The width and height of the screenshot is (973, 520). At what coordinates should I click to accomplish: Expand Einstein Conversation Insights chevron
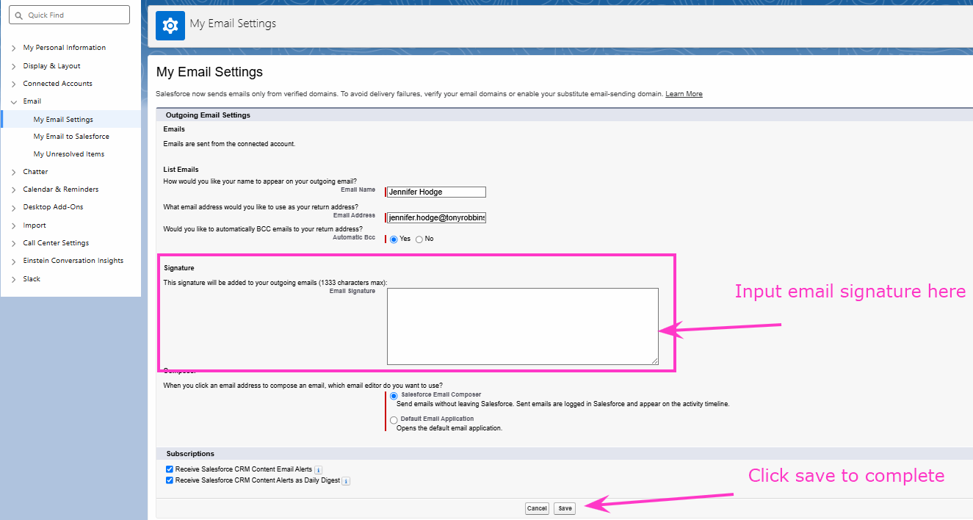tap(14, 261)
